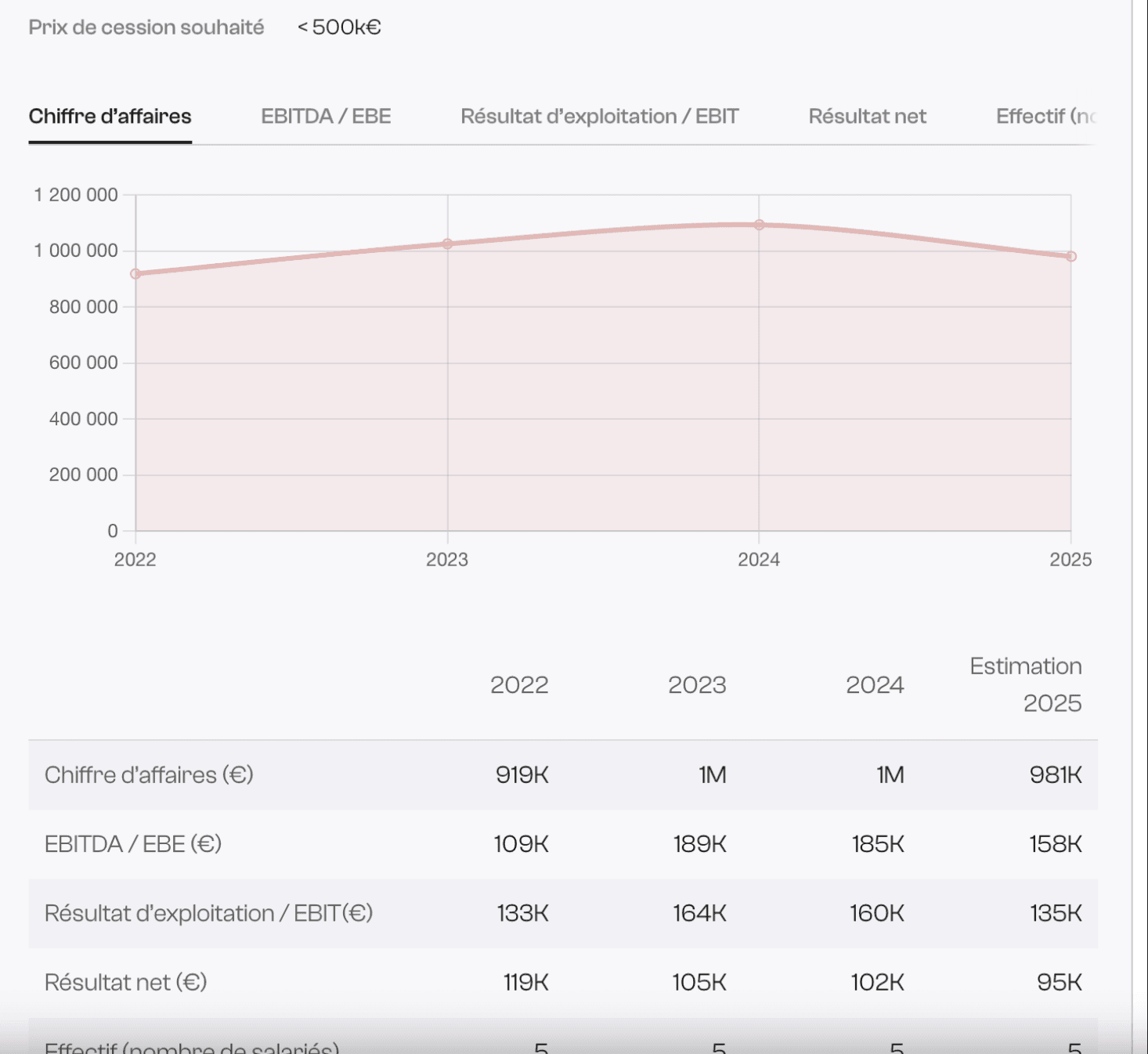This screenshot has height=1054, width=1148.
Task: Click the 2022 table column header
Action: coord(519,685)
